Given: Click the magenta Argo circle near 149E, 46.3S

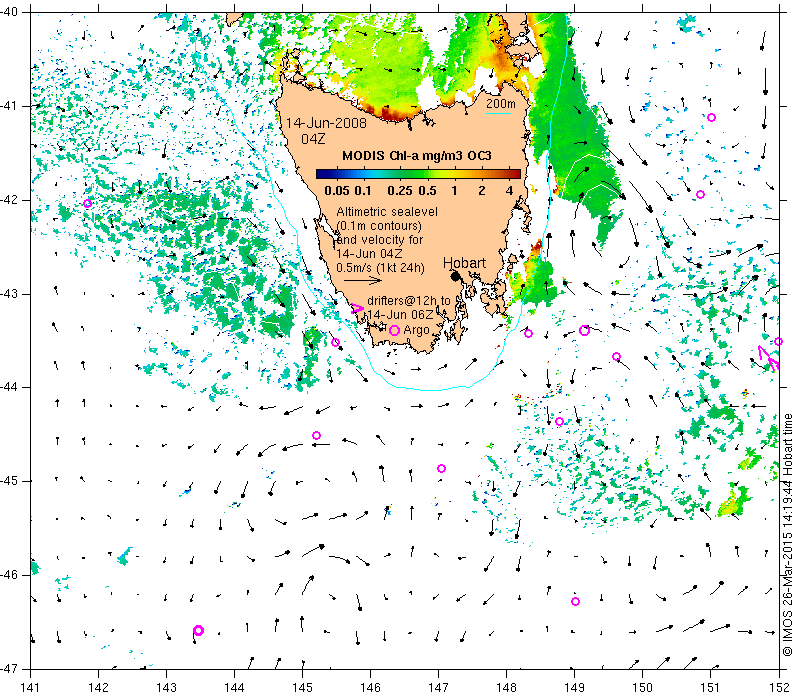Looking at the screenshot, I should (576, 602).
